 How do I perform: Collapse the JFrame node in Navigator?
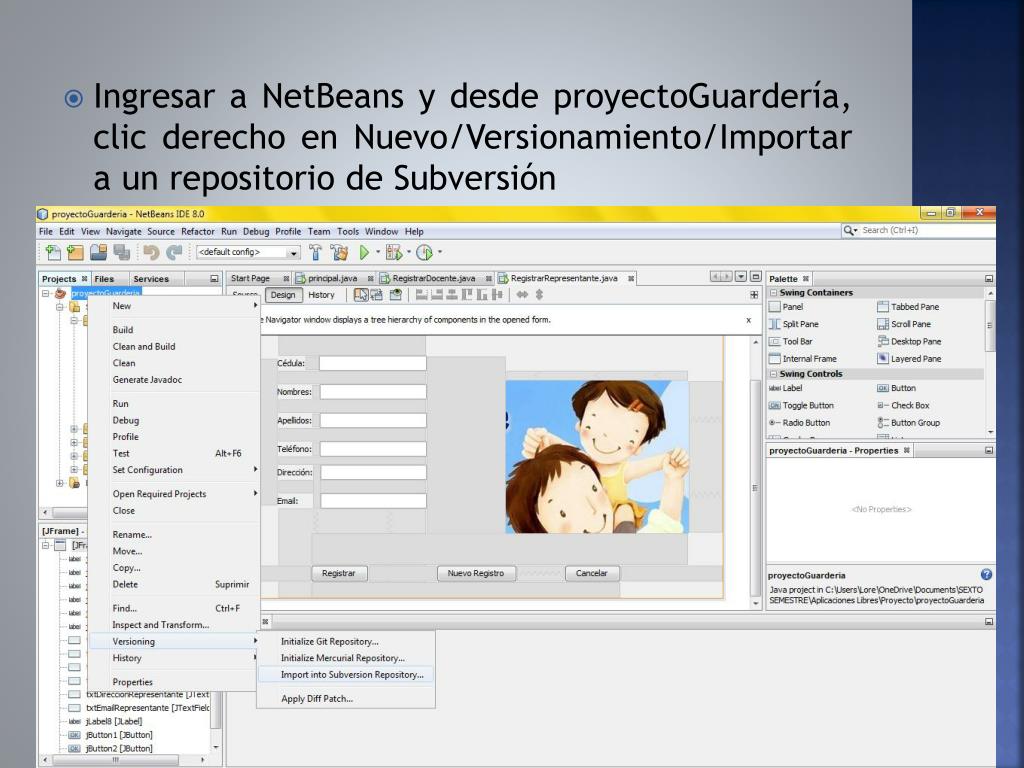(x=46, y=545)
